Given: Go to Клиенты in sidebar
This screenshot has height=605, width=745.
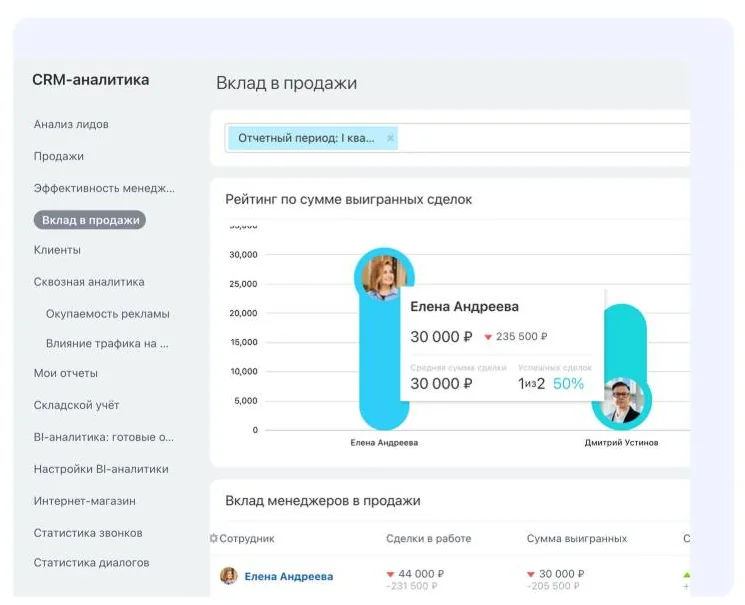Looking at the screenshot, I should [57, 250].
